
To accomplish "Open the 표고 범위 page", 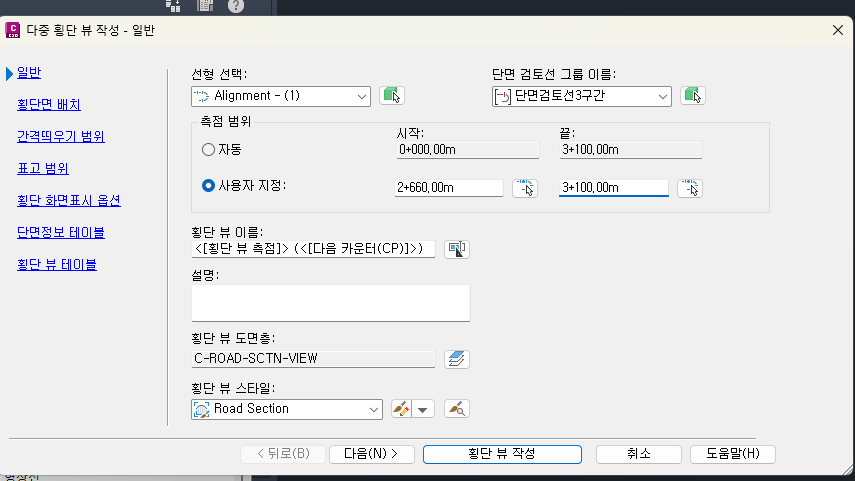I will [43, 168].
